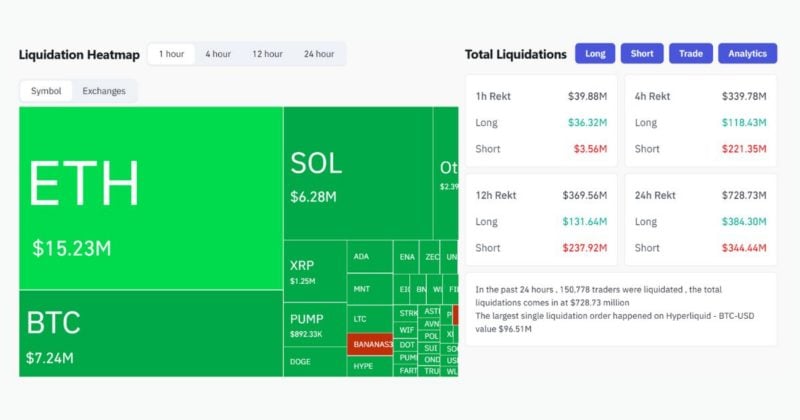This screenshot has height=420, width=800.
Task: Switch to the 24 hour timeframe
Action: 319,54
